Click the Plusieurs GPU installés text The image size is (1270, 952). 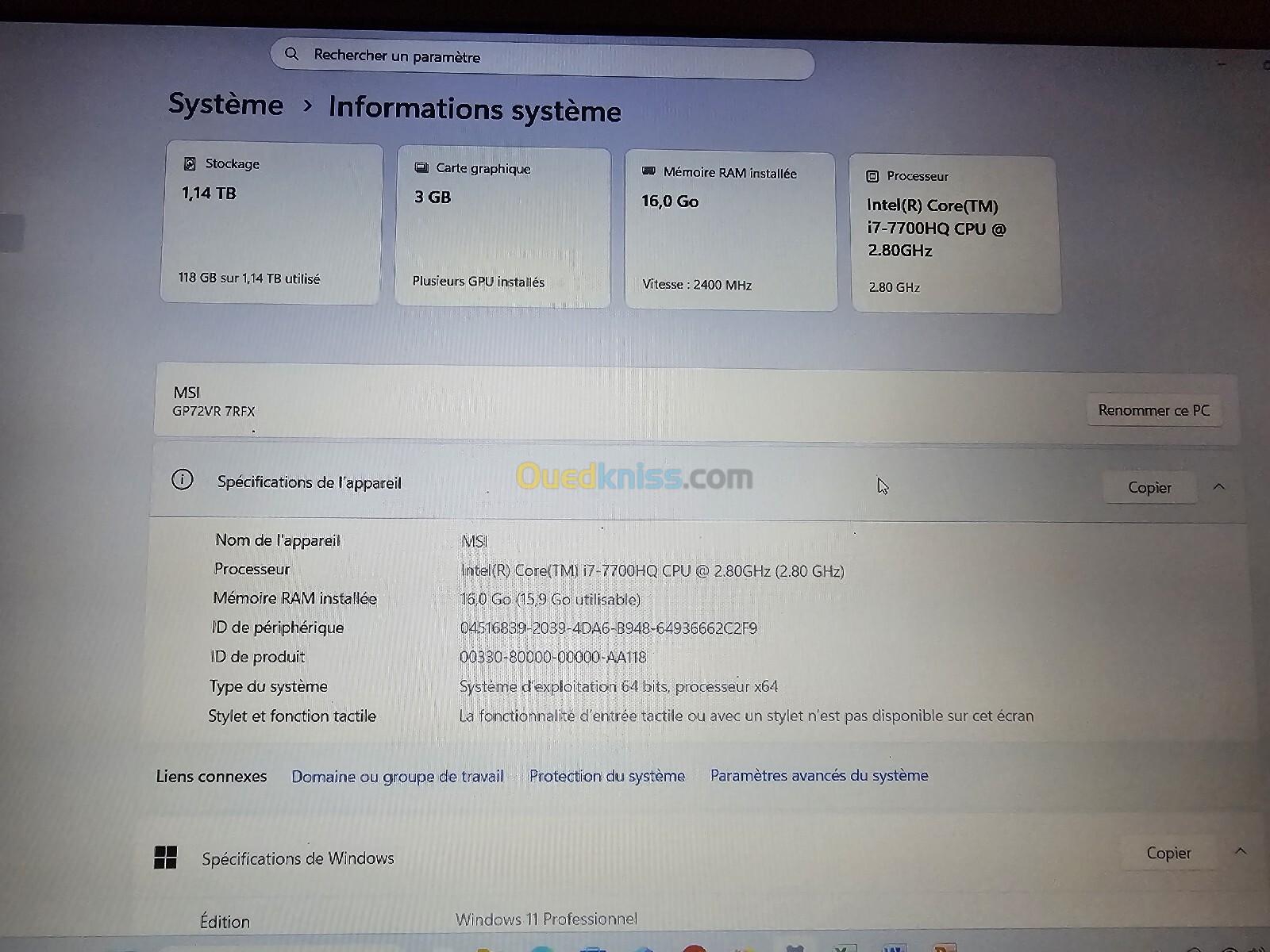pos(479,282)
